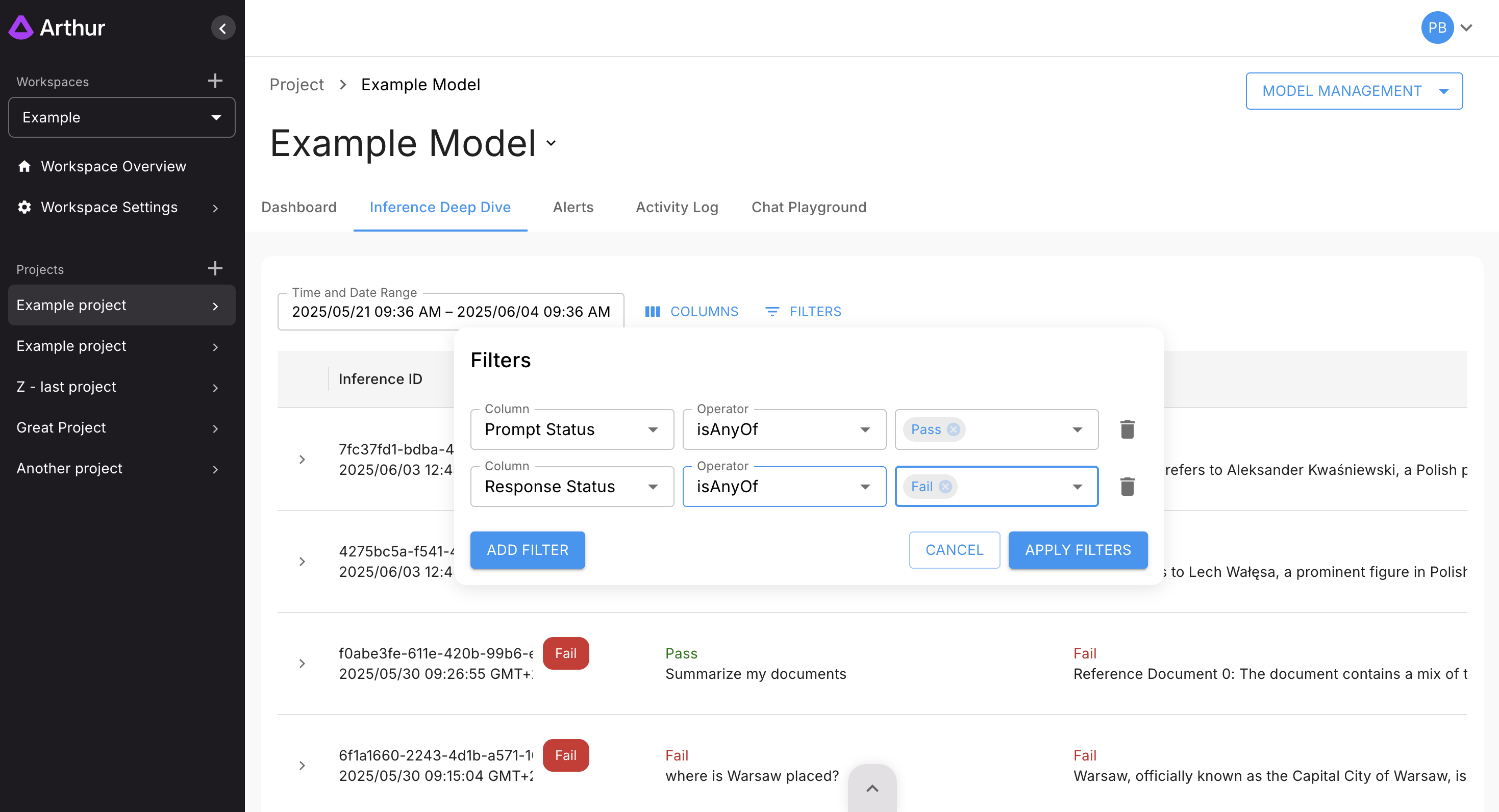Open the Model Management menu
The image size is (1499, 812).
(1354, 91)
